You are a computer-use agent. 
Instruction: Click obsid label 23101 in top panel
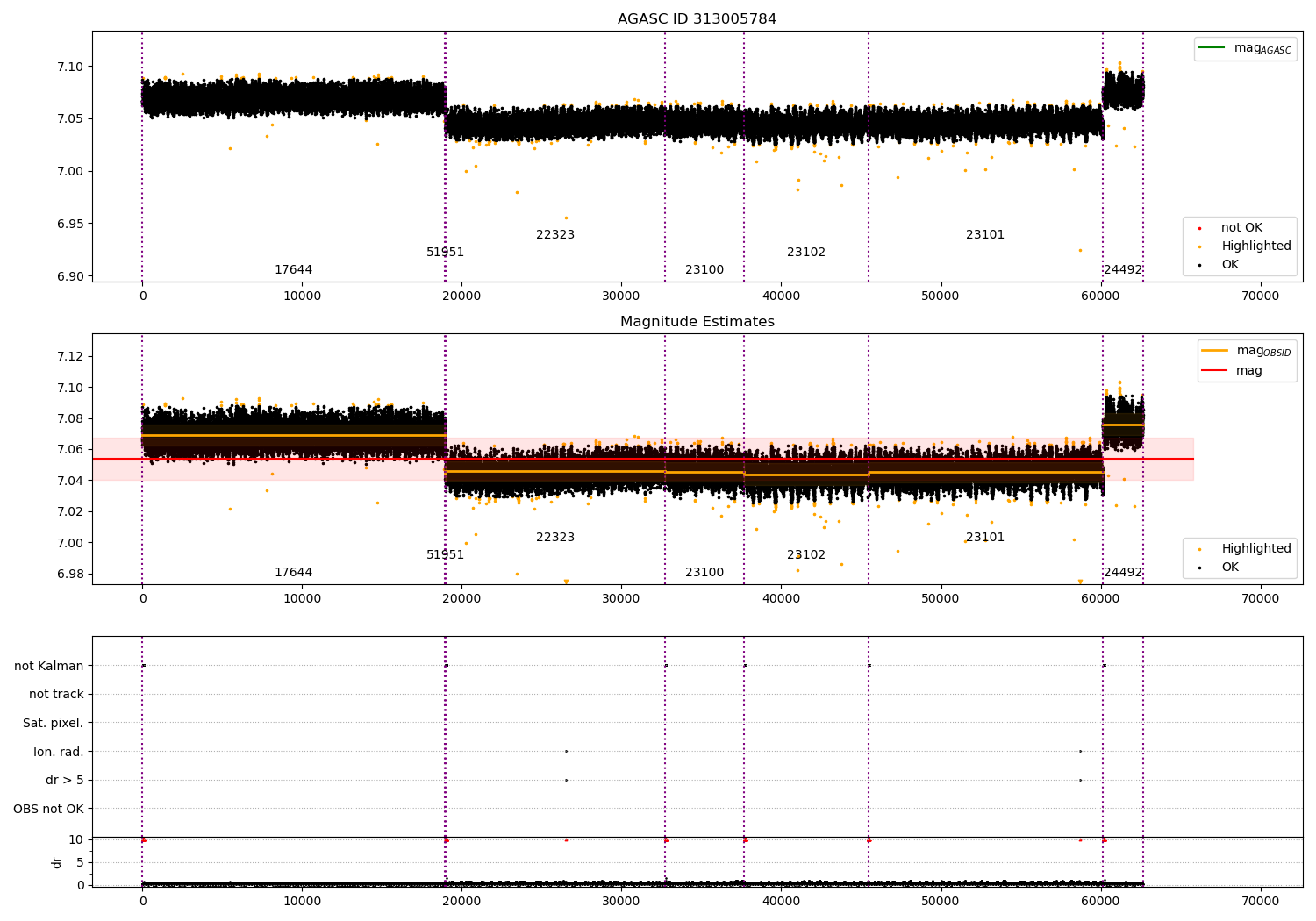(x=985, y=235)
